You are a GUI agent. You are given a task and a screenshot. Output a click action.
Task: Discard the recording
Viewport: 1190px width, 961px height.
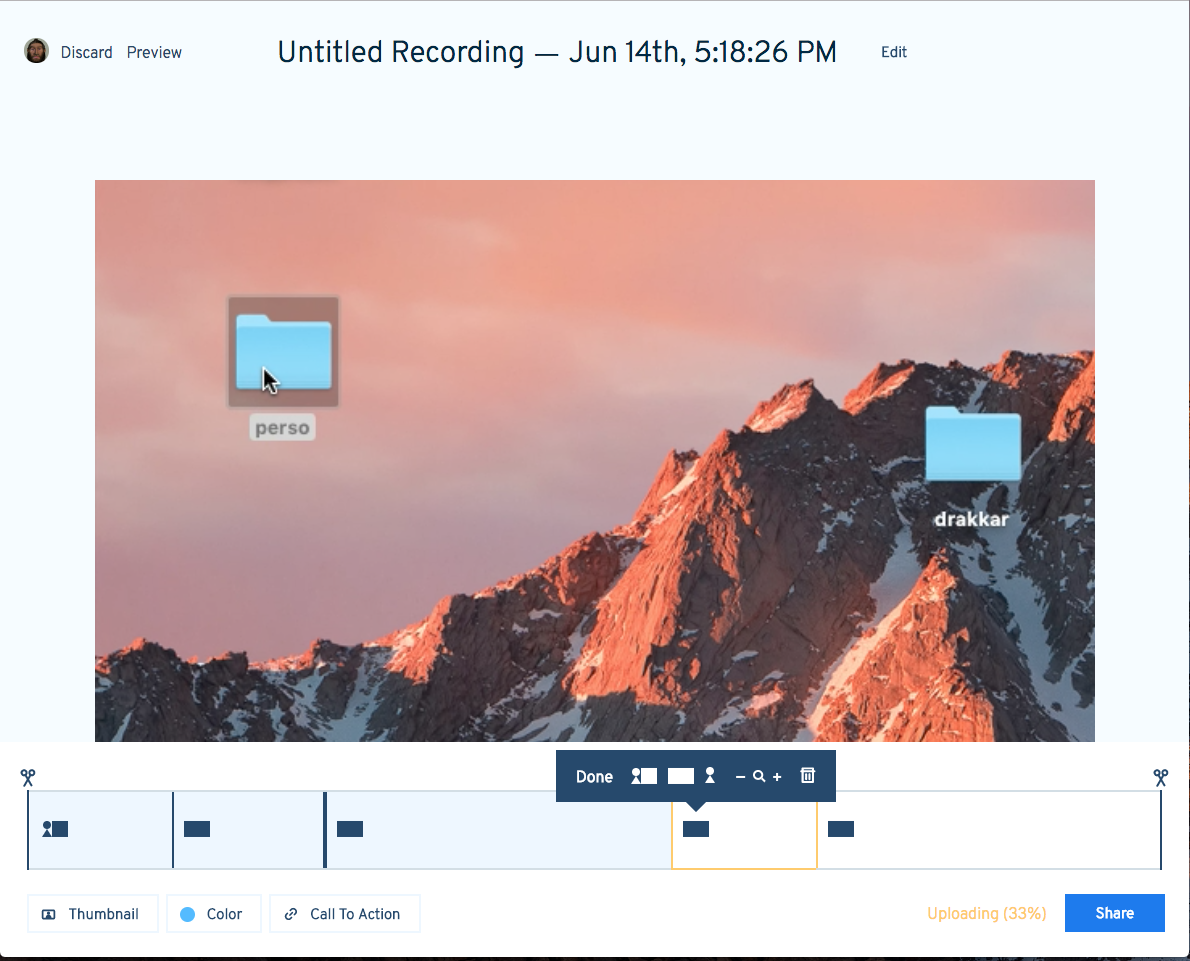(x=87, y=52)
